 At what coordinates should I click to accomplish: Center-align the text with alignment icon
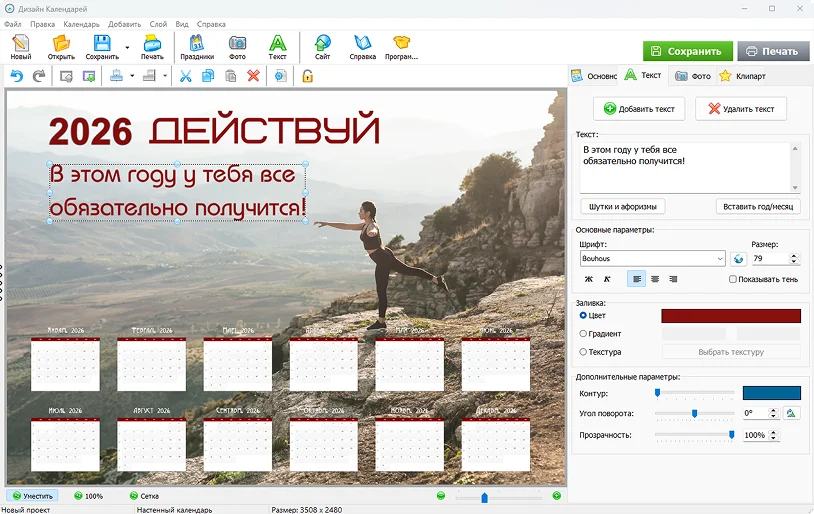[655, 279]
